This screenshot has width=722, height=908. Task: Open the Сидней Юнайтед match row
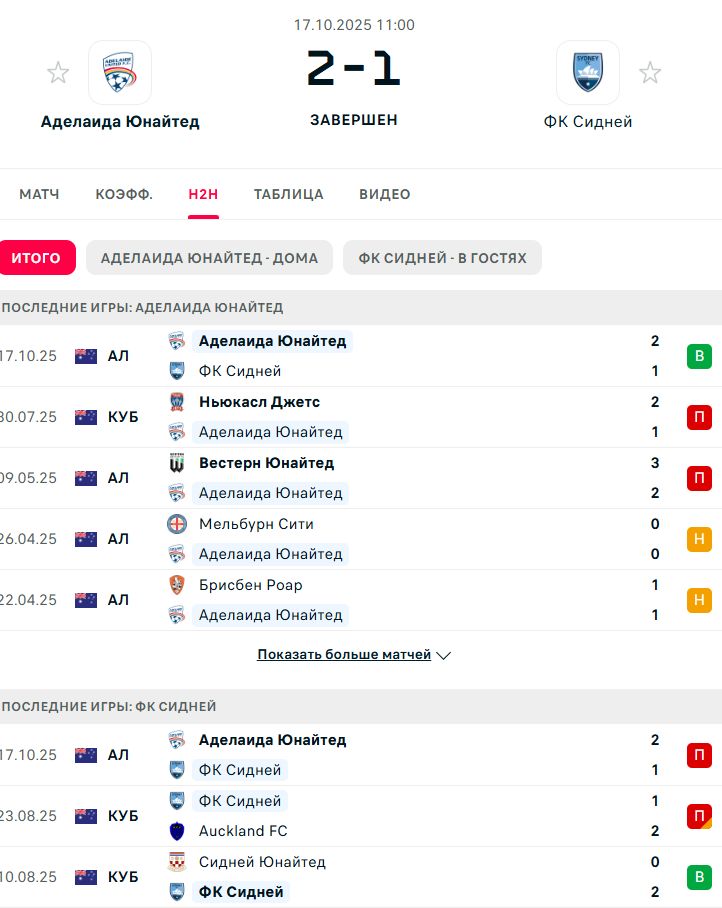click(361, 877)
